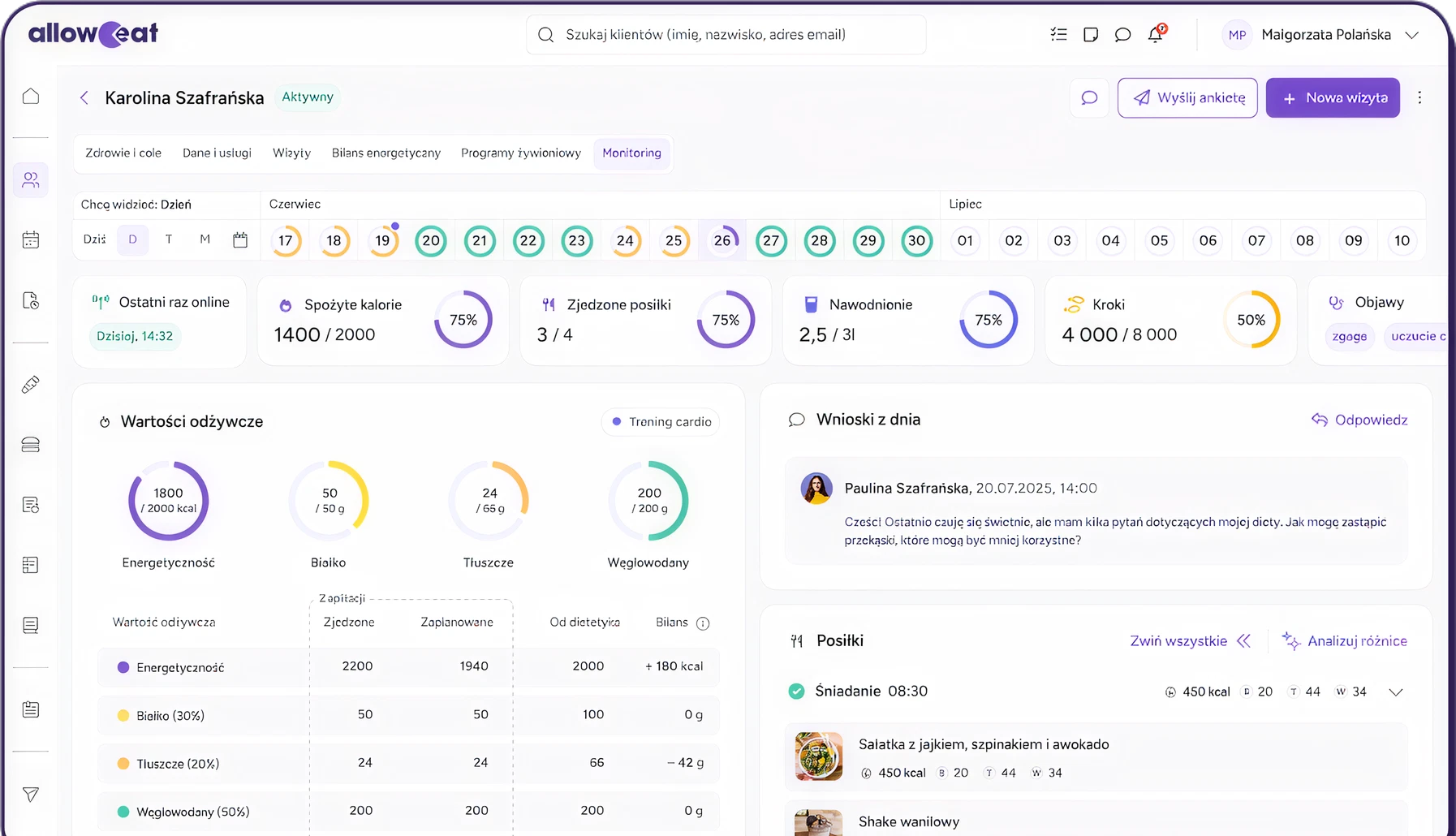Image resolution: width=1456 pixels, height=836 pixels.
Task: Switch to T week view toggle
Action: [x=169, y=239]
